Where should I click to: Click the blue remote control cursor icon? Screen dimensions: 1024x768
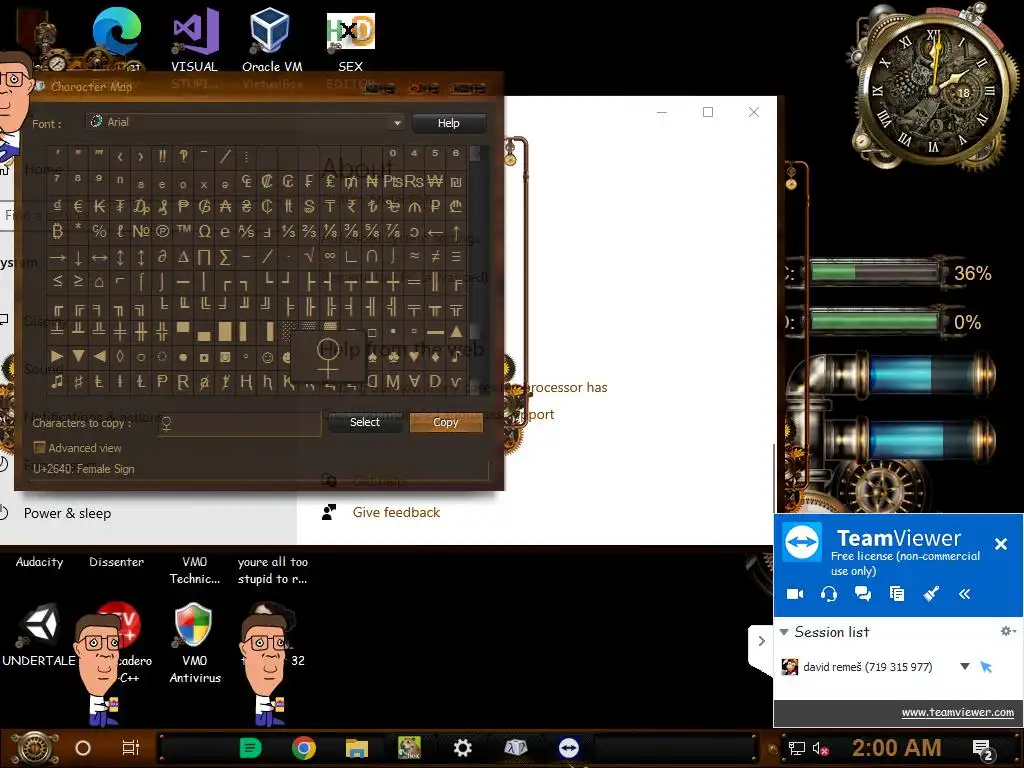[985, 667]
